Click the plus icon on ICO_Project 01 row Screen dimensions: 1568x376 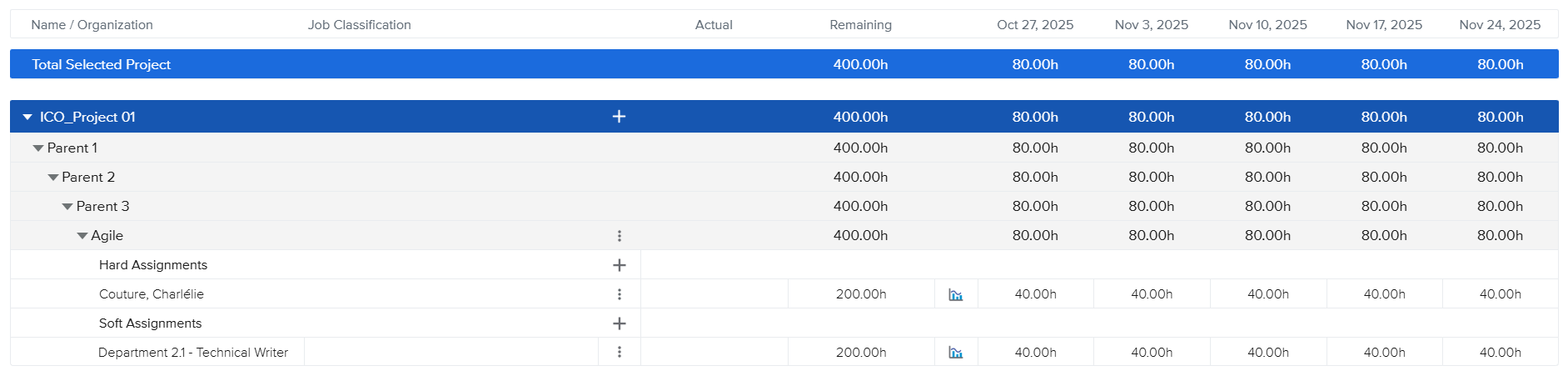click(619, 117)
